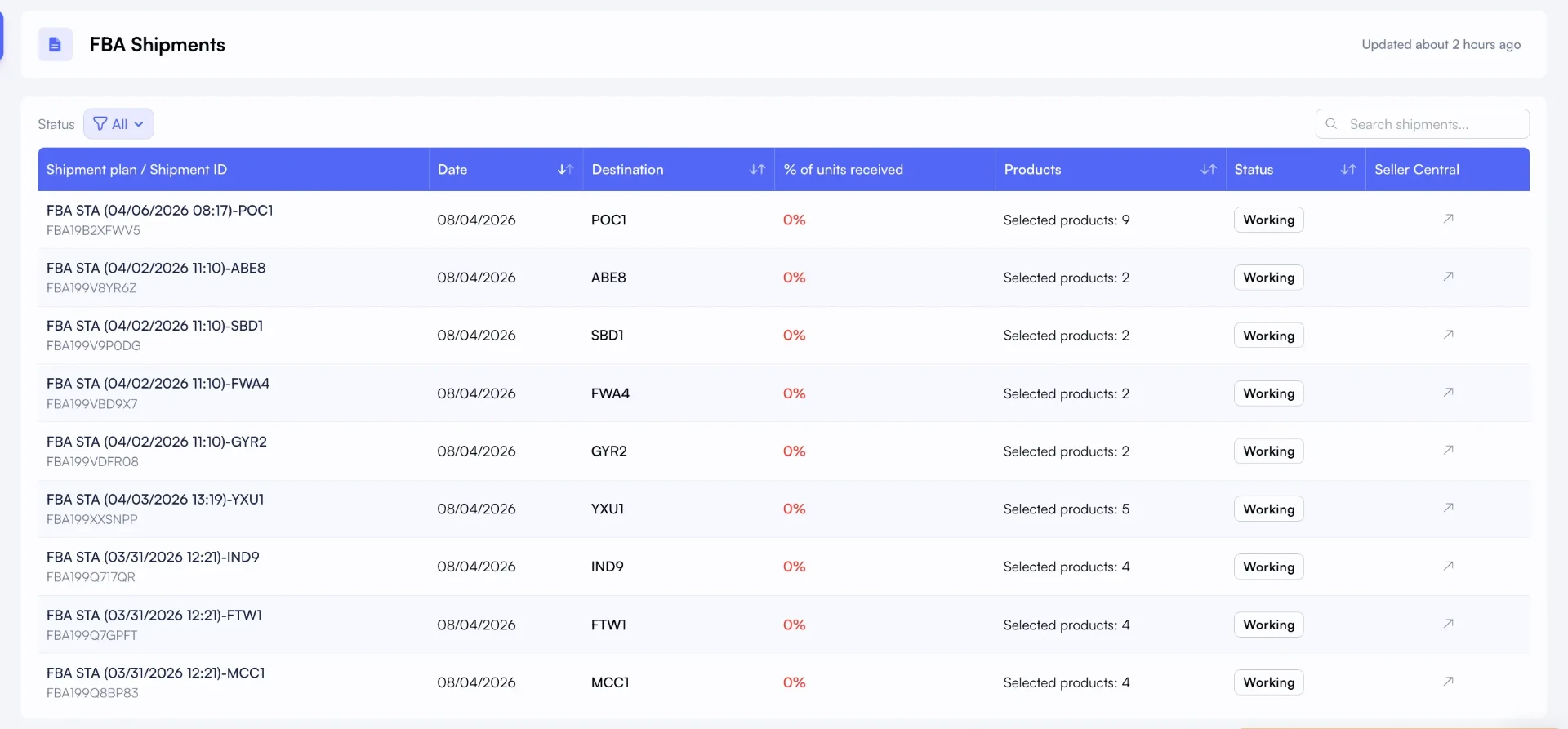Click the search magnifier icon
The image size is (1568, 729).
1331,124
